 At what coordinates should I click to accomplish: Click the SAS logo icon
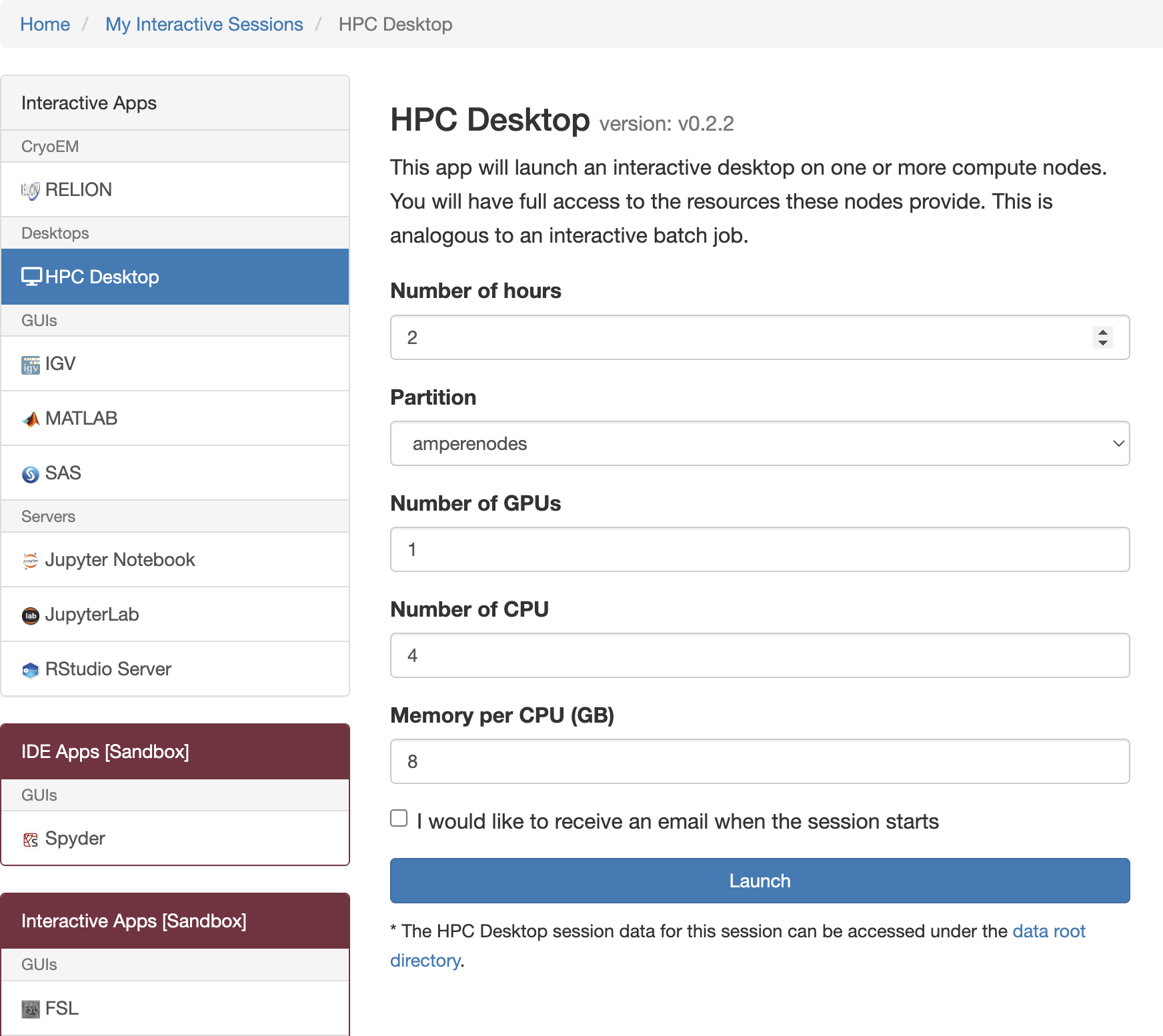click(x=31, y=474)
